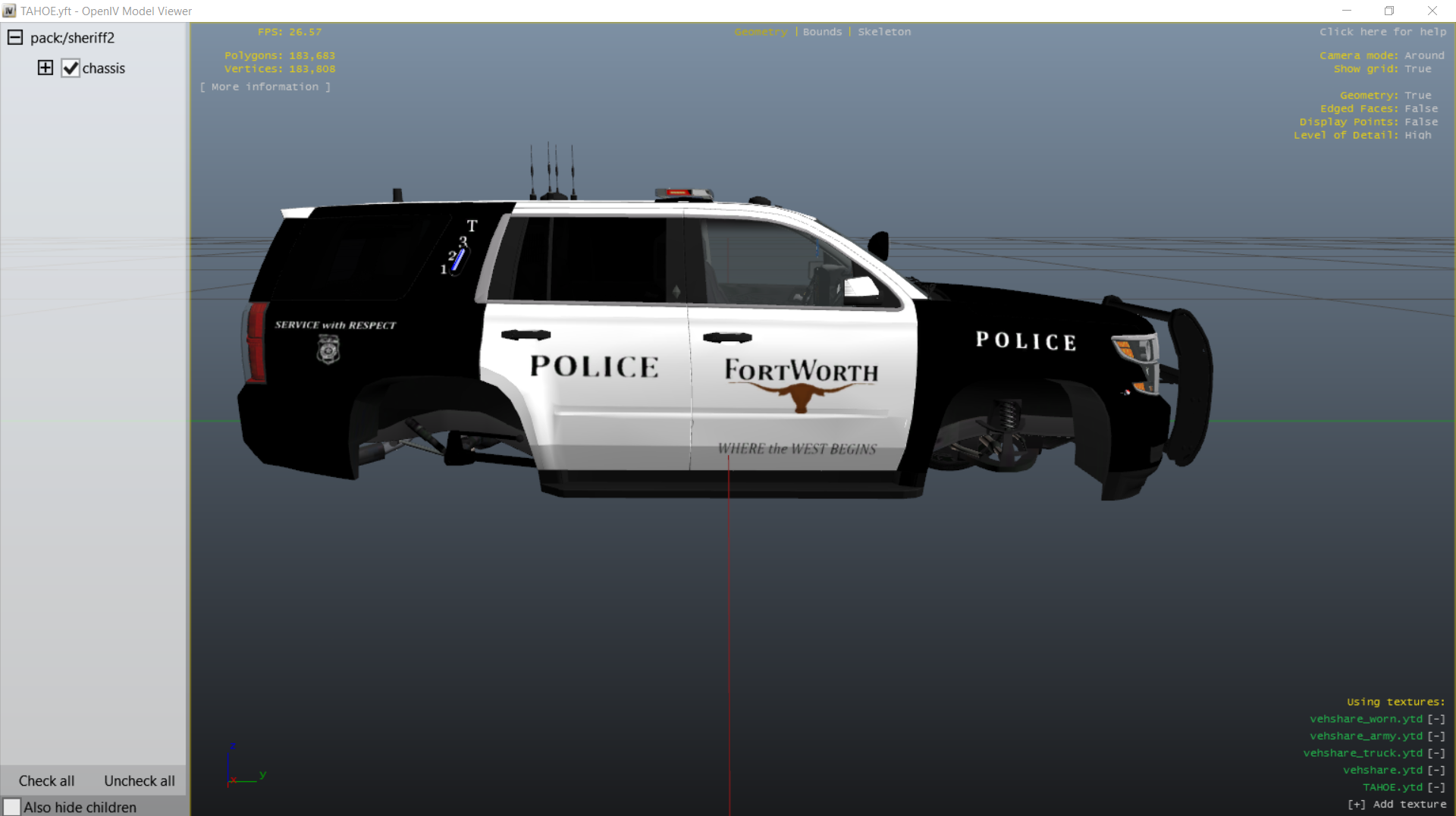
Task: Expand the chassis tree node
Action: [x=45, y=68]
